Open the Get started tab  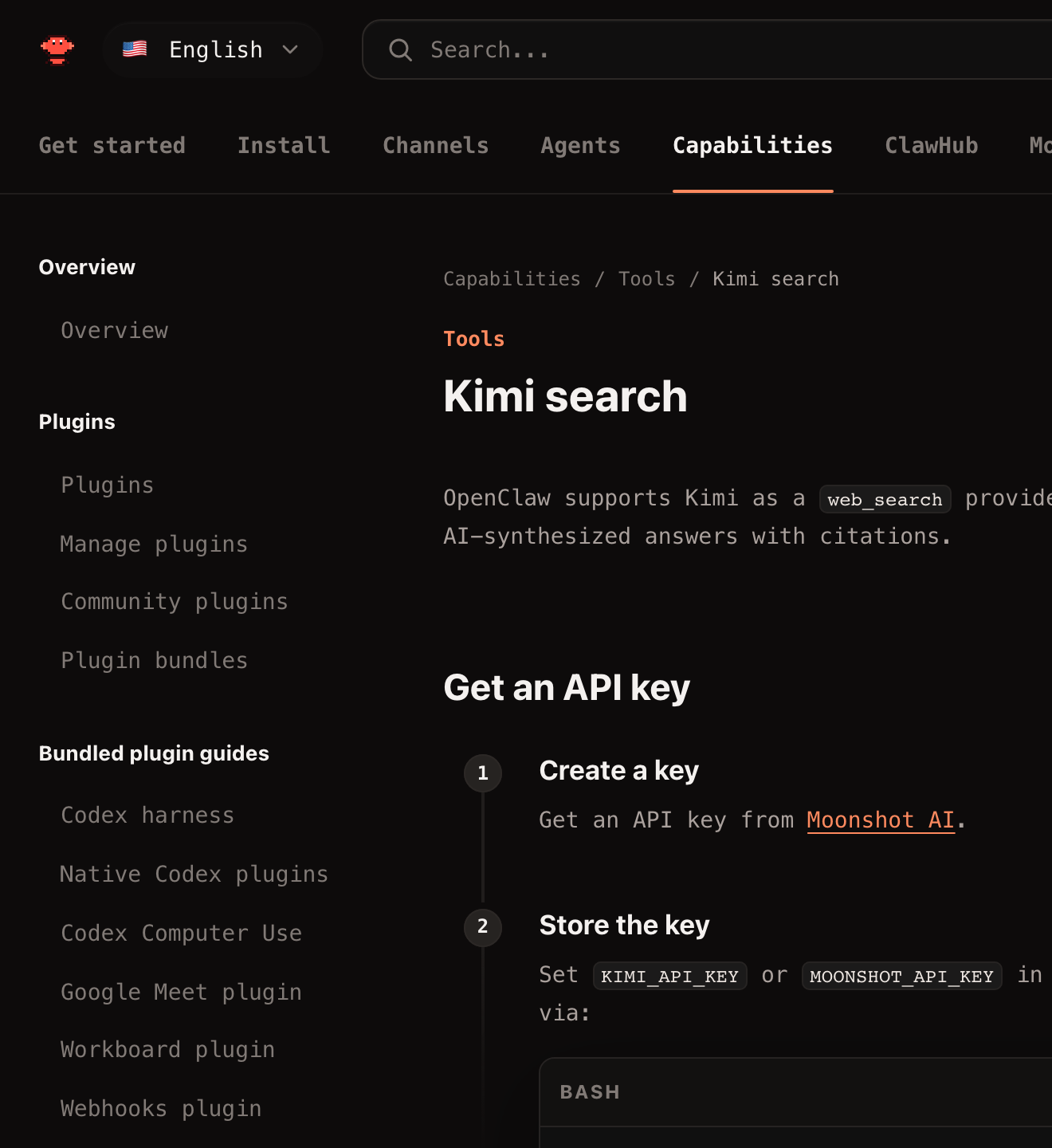112,145
